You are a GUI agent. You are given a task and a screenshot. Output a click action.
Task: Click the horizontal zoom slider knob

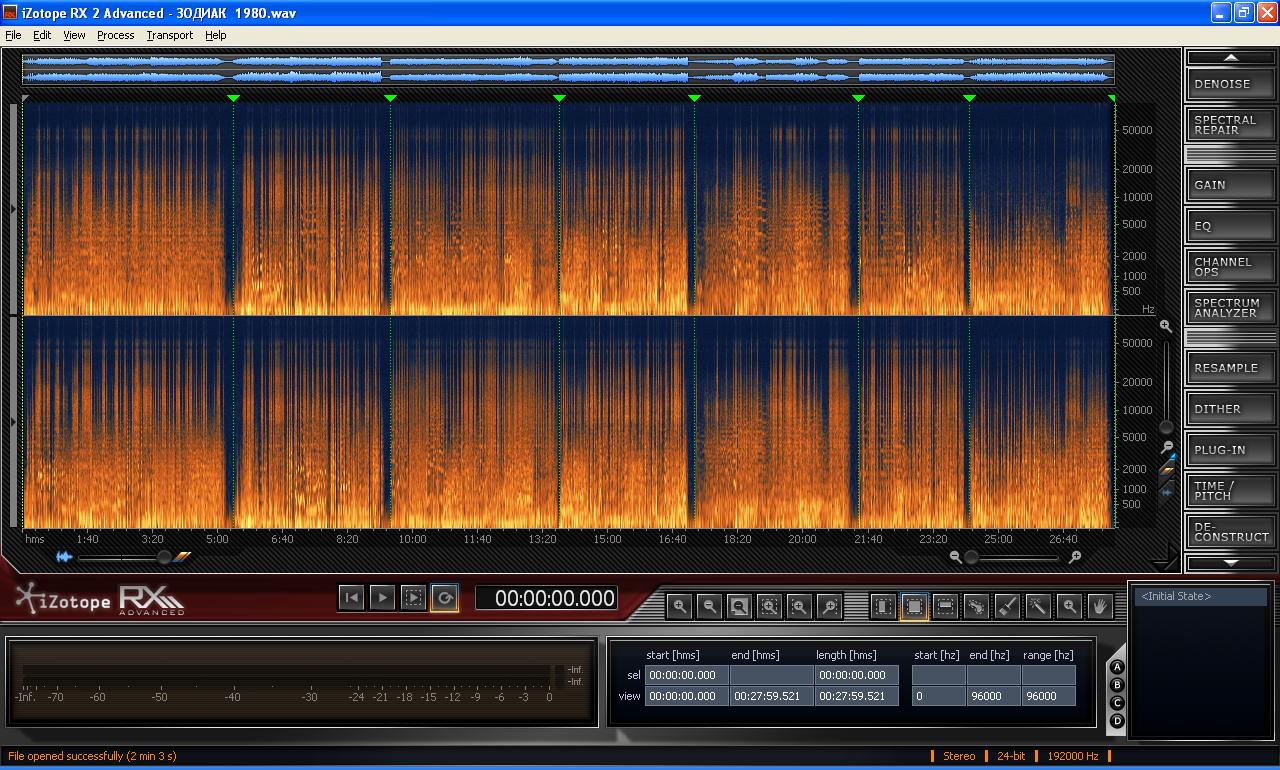(971, 557)
